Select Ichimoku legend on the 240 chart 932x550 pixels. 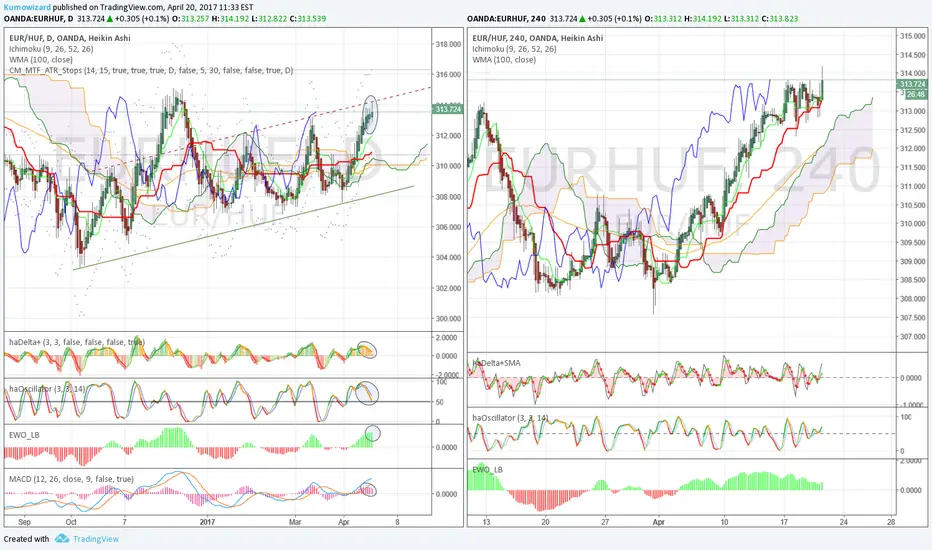514,49
